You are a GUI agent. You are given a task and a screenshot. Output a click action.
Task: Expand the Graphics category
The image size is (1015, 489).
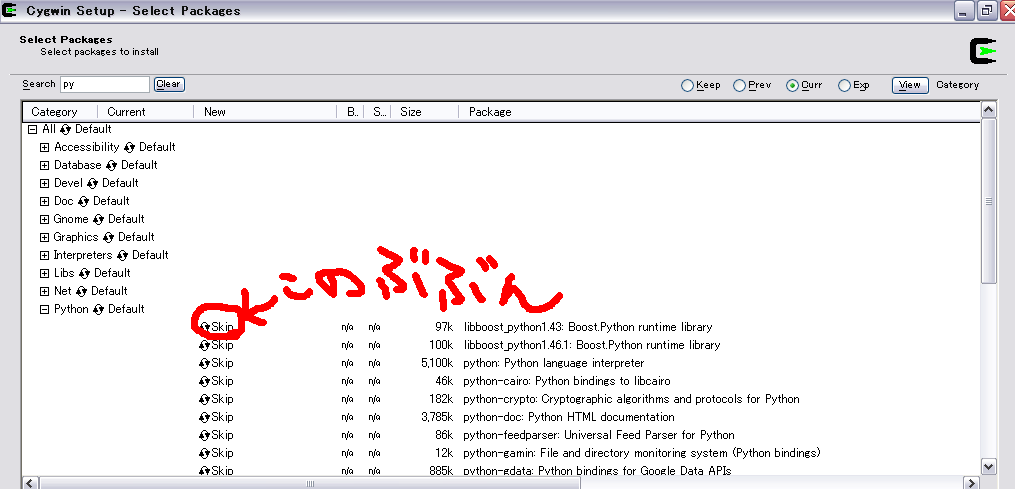pyautogui.click(x=45, y=238)
